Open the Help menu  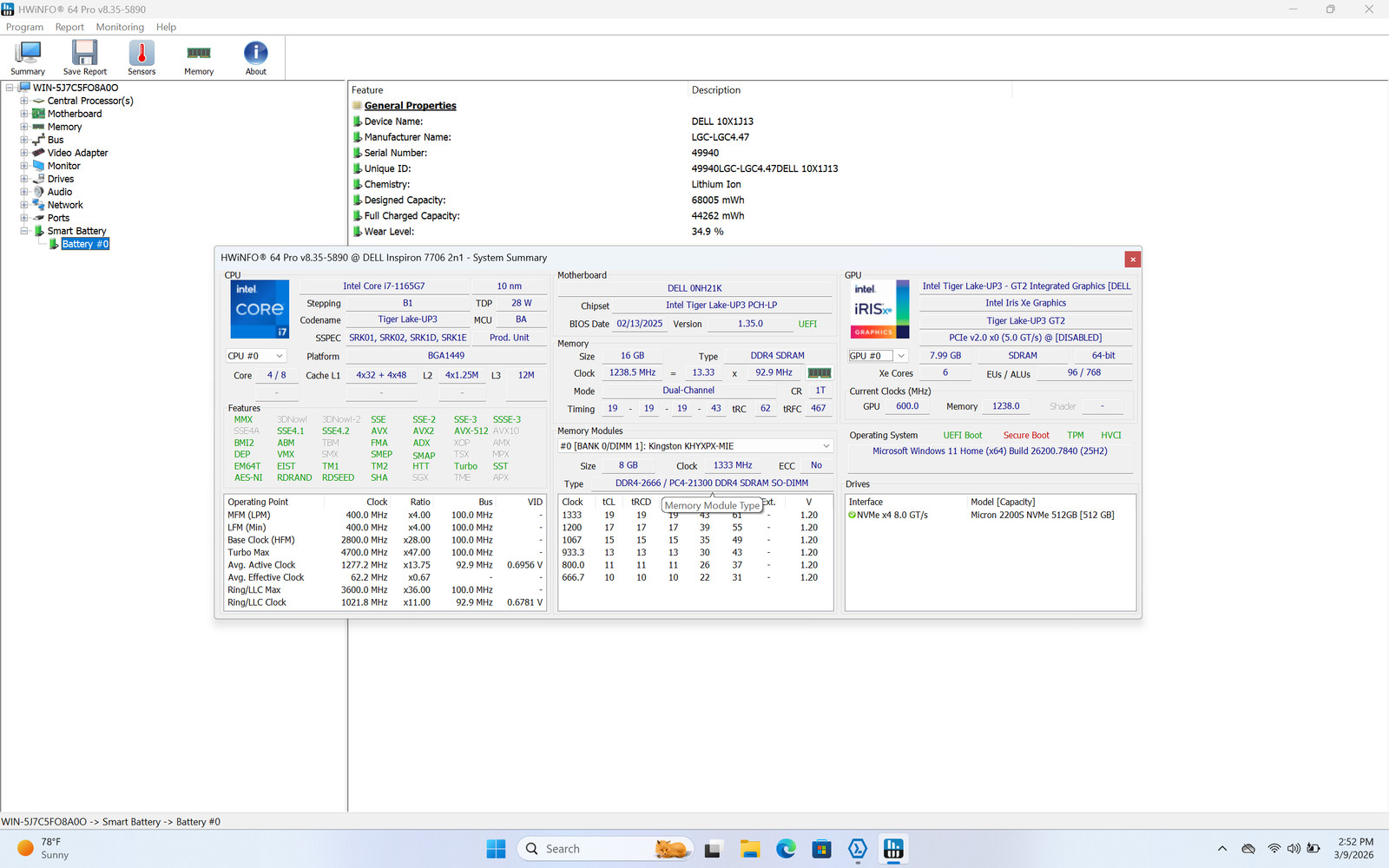(x=166, y=27)
